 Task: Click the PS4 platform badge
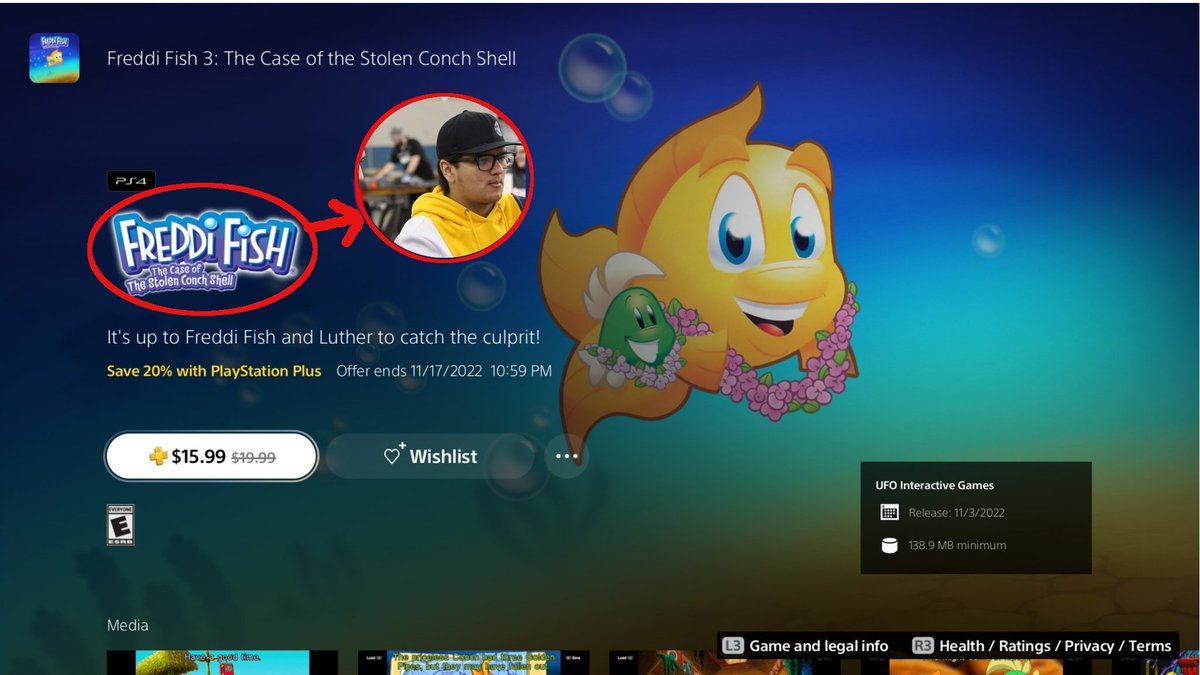[x=131, y=182]
